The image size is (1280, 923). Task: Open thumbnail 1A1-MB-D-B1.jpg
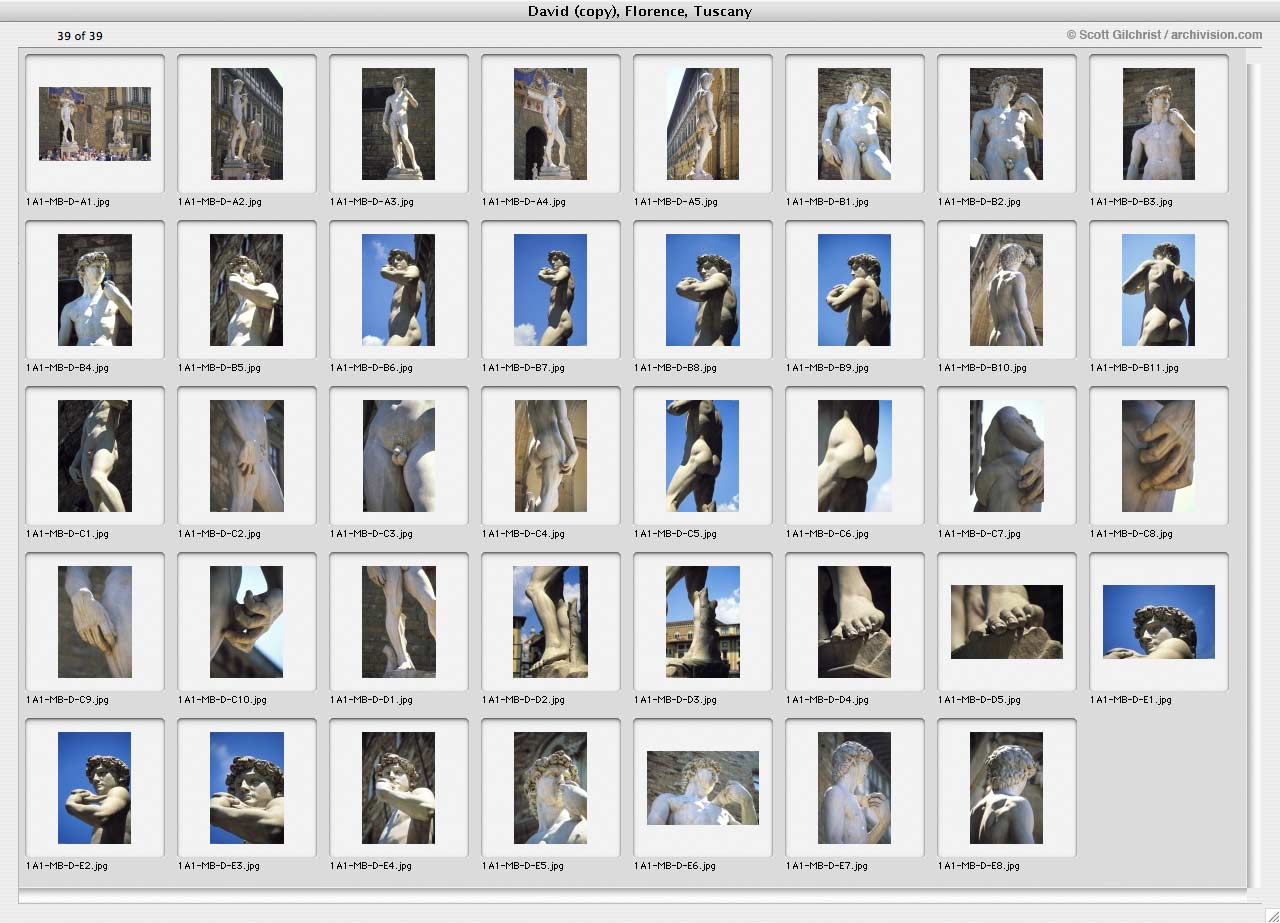855,124
